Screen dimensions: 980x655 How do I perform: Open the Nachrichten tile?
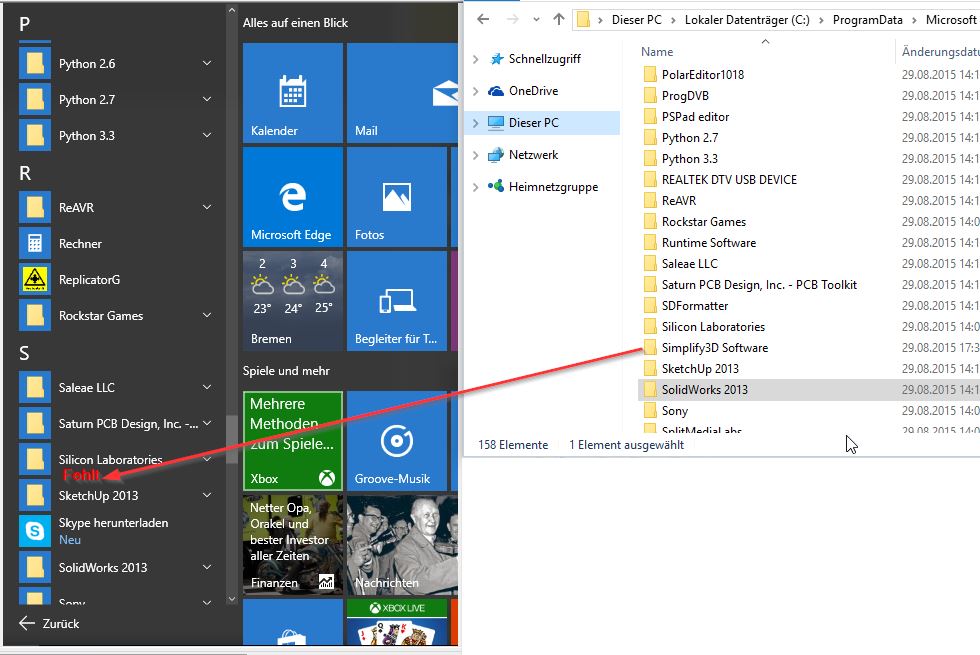point(402,544)
